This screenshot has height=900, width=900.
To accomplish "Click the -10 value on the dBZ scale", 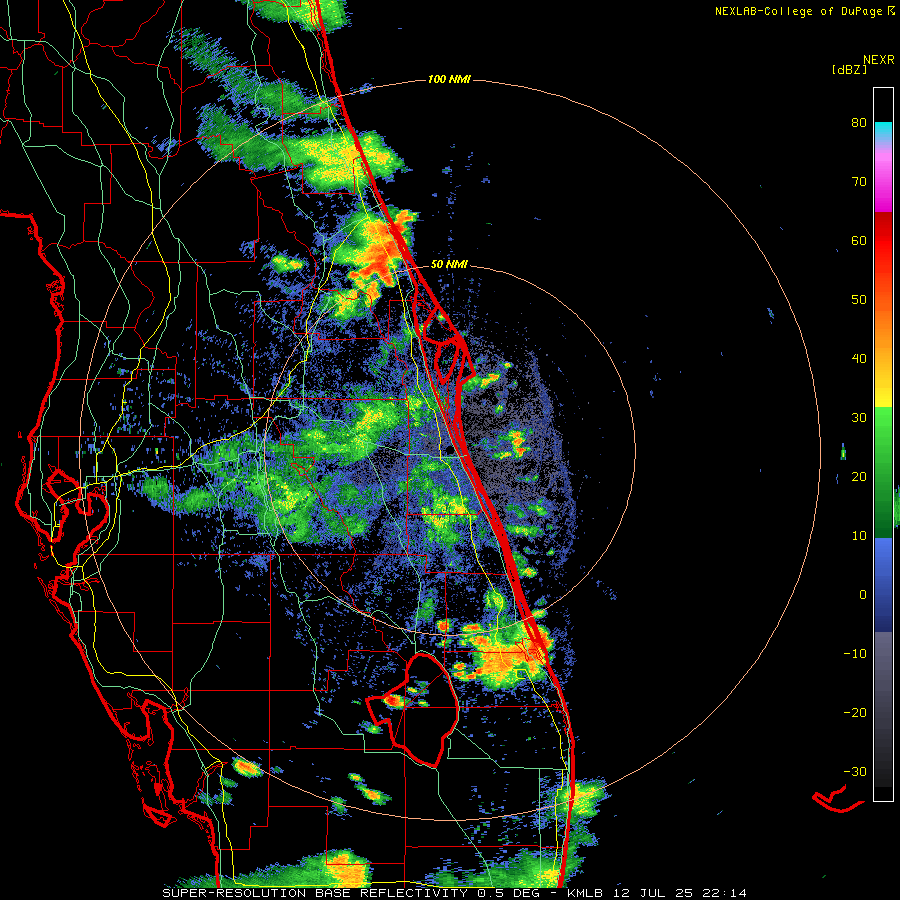I will pos(855,654).
